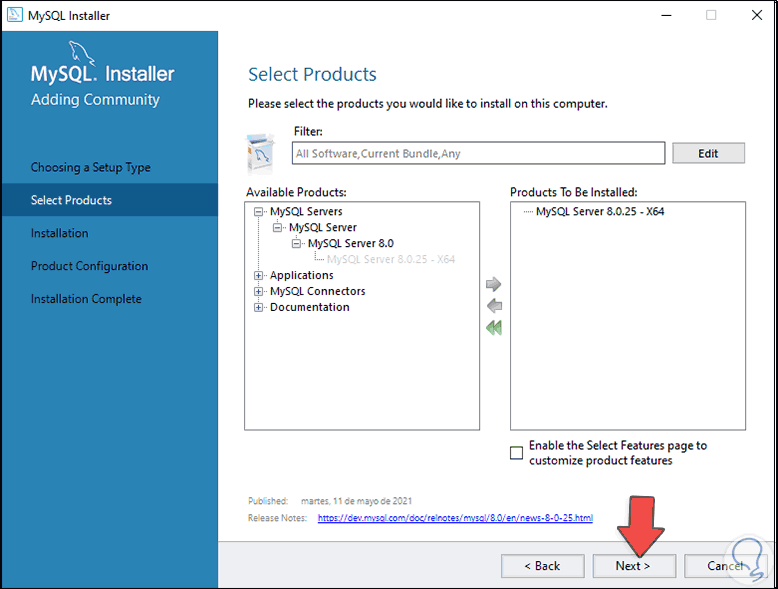
Task: Select the MySQL Server 8.0 tree label
Action: tap(351, 243)
